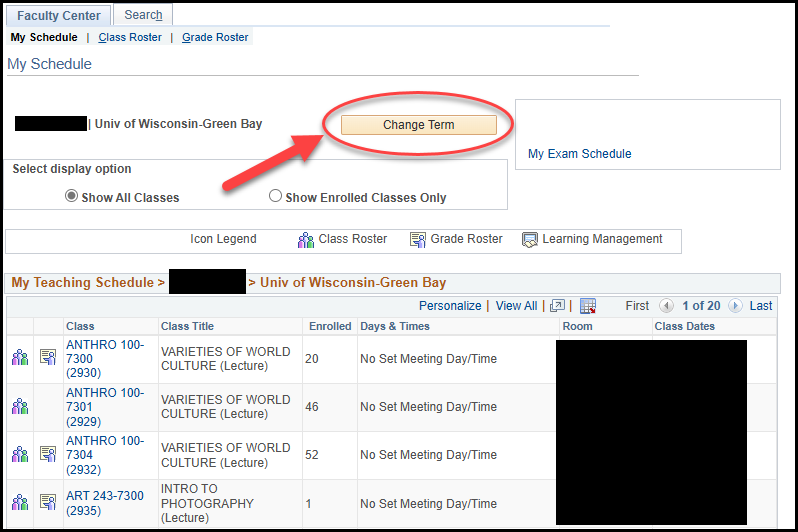Select Show Enrolled Classes Only option
Image resolution: width=798 pixels, height=532 pixels.
point(275,197)
